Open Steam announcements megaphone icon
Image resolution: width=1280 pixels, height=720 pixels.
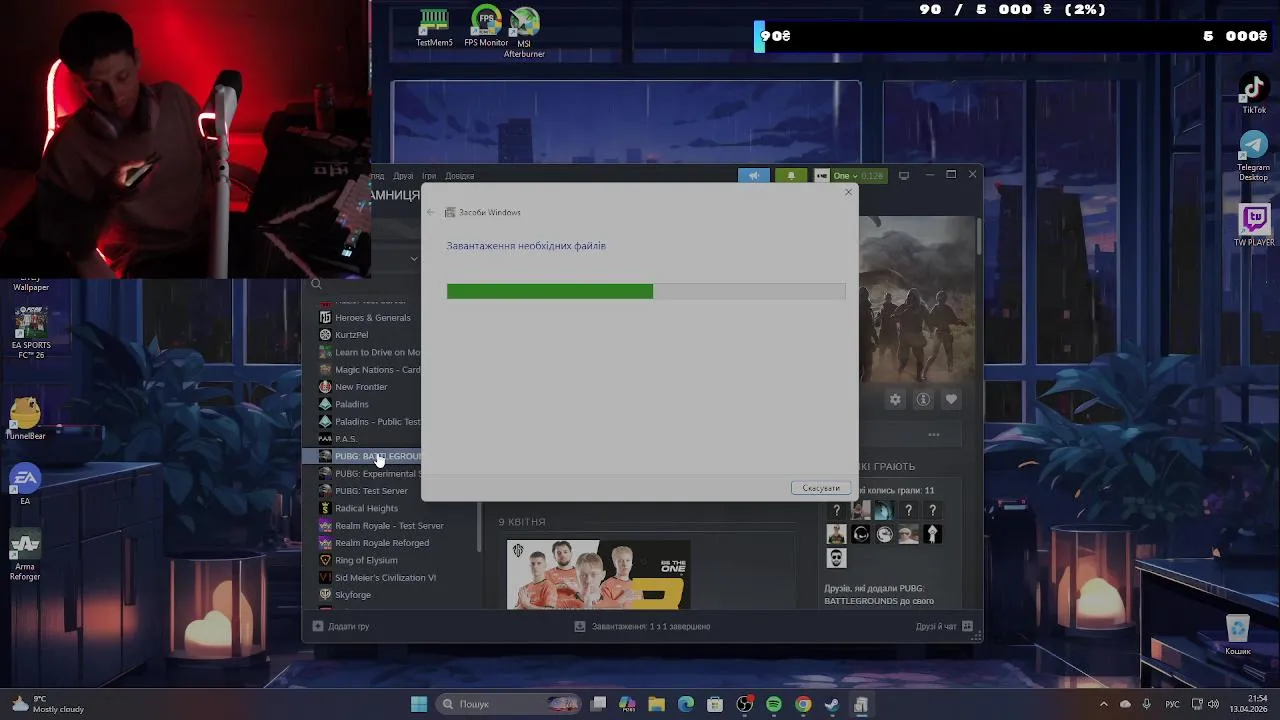pyautogui.click(x=754, y=175)
